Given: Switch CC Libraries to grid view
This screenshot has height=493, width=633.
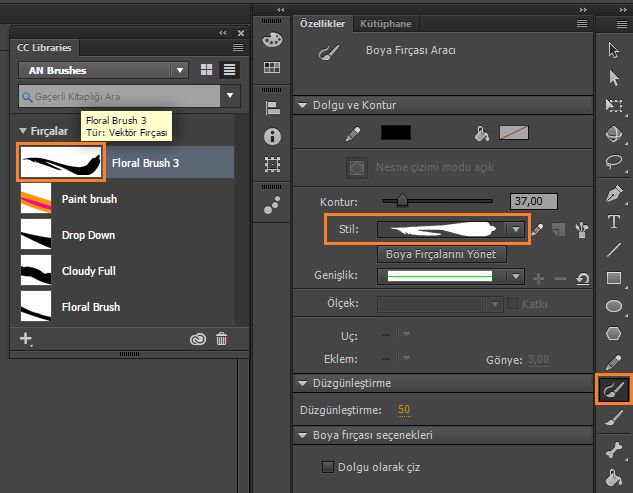Looking at the screenshot, I should [206, 70].
